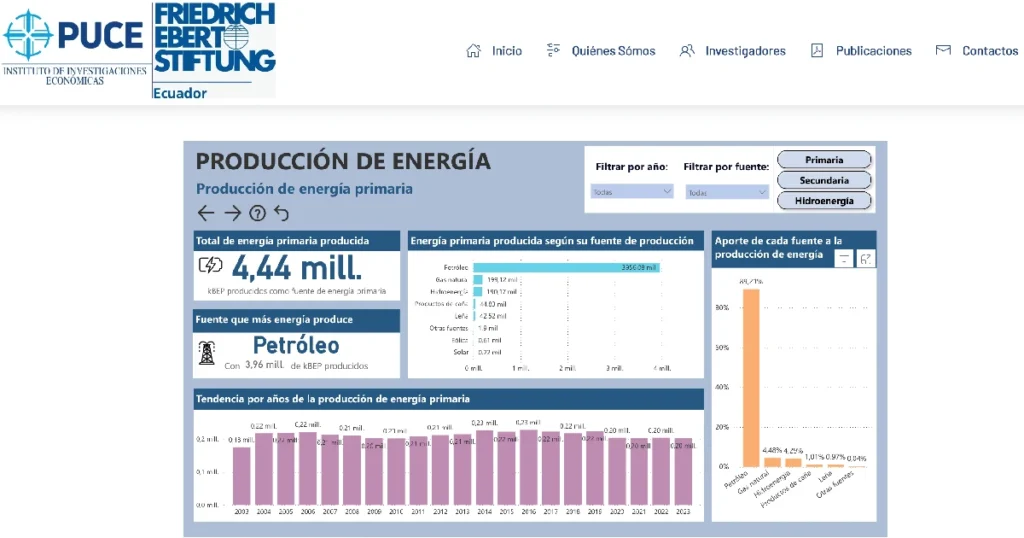Click the tall orange Petróleo column
Viewport: 1024px width, 538px height.
(751, 377)
